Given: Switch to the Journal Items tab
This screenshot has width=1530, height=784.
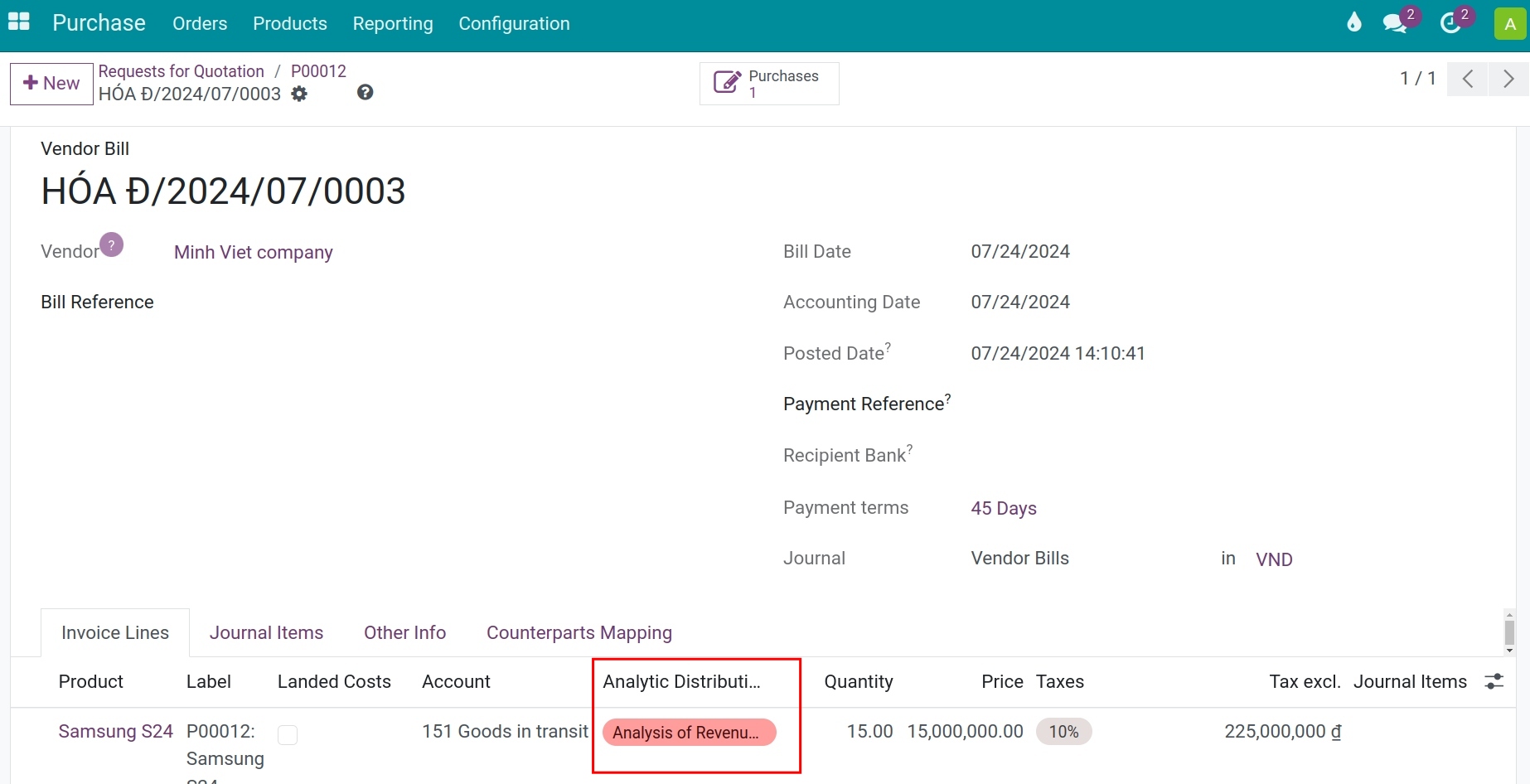Looking at the screenshot, I should pyautogui.click(x=266, y=632).
